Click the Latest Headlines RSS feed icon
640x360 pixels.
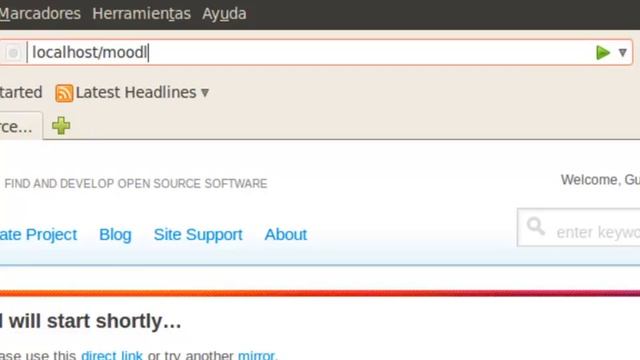(x=64, y=93)
